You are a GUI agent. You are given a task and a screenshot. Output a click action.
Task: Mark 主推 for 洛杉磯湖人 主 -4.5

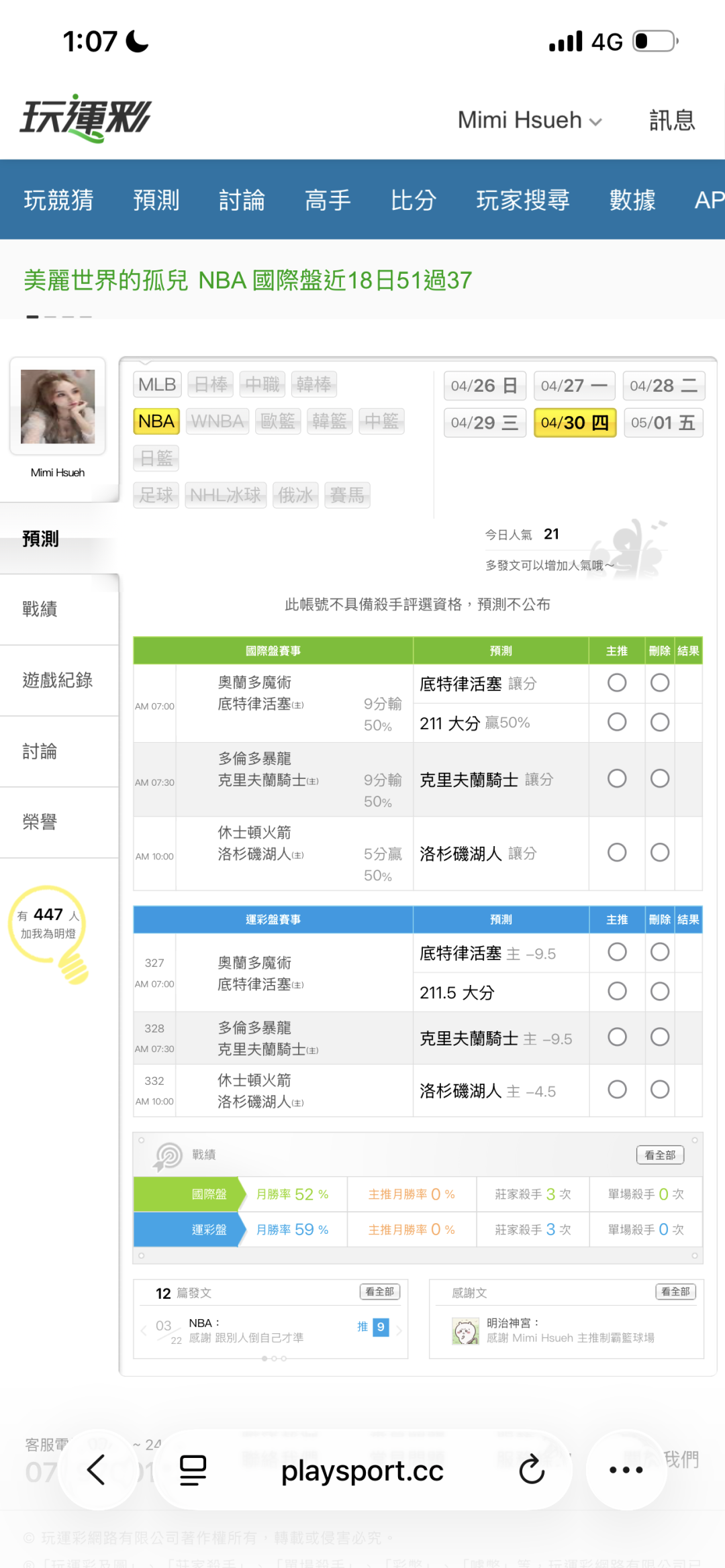(x=617, y=1090)
